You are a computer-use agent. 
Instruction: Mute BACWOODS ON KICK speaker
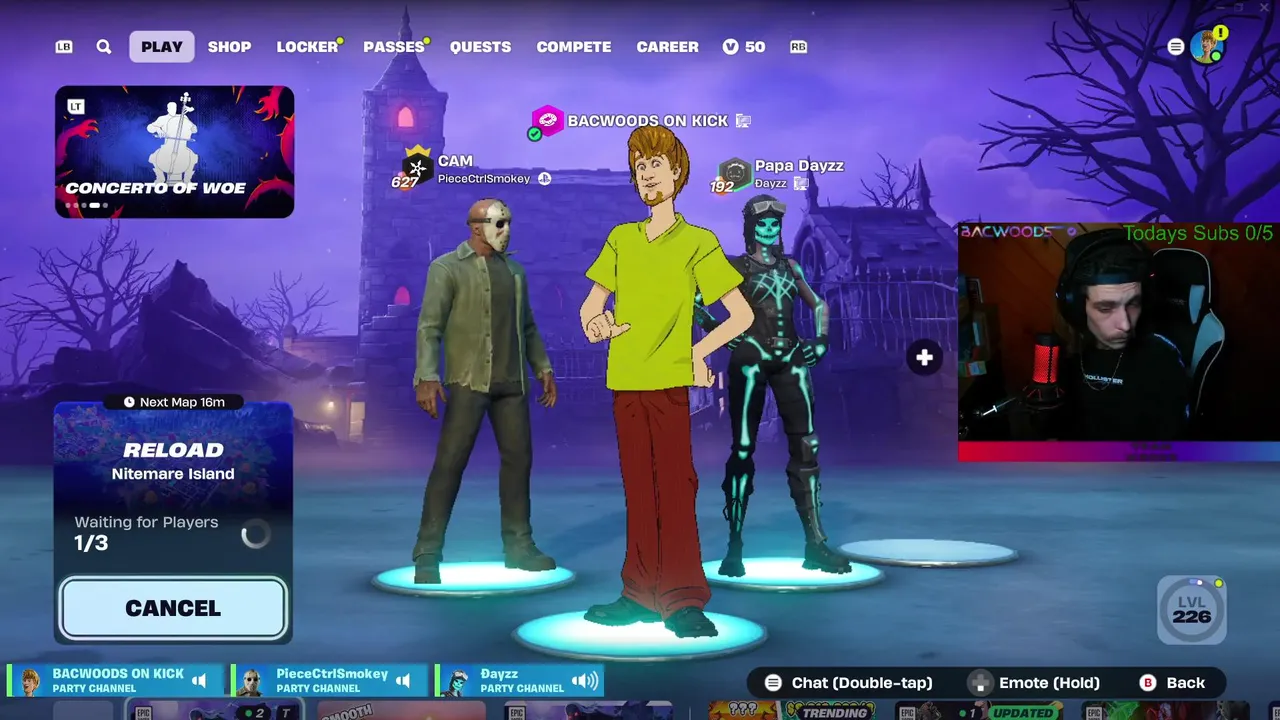click(x=199, y=681)
